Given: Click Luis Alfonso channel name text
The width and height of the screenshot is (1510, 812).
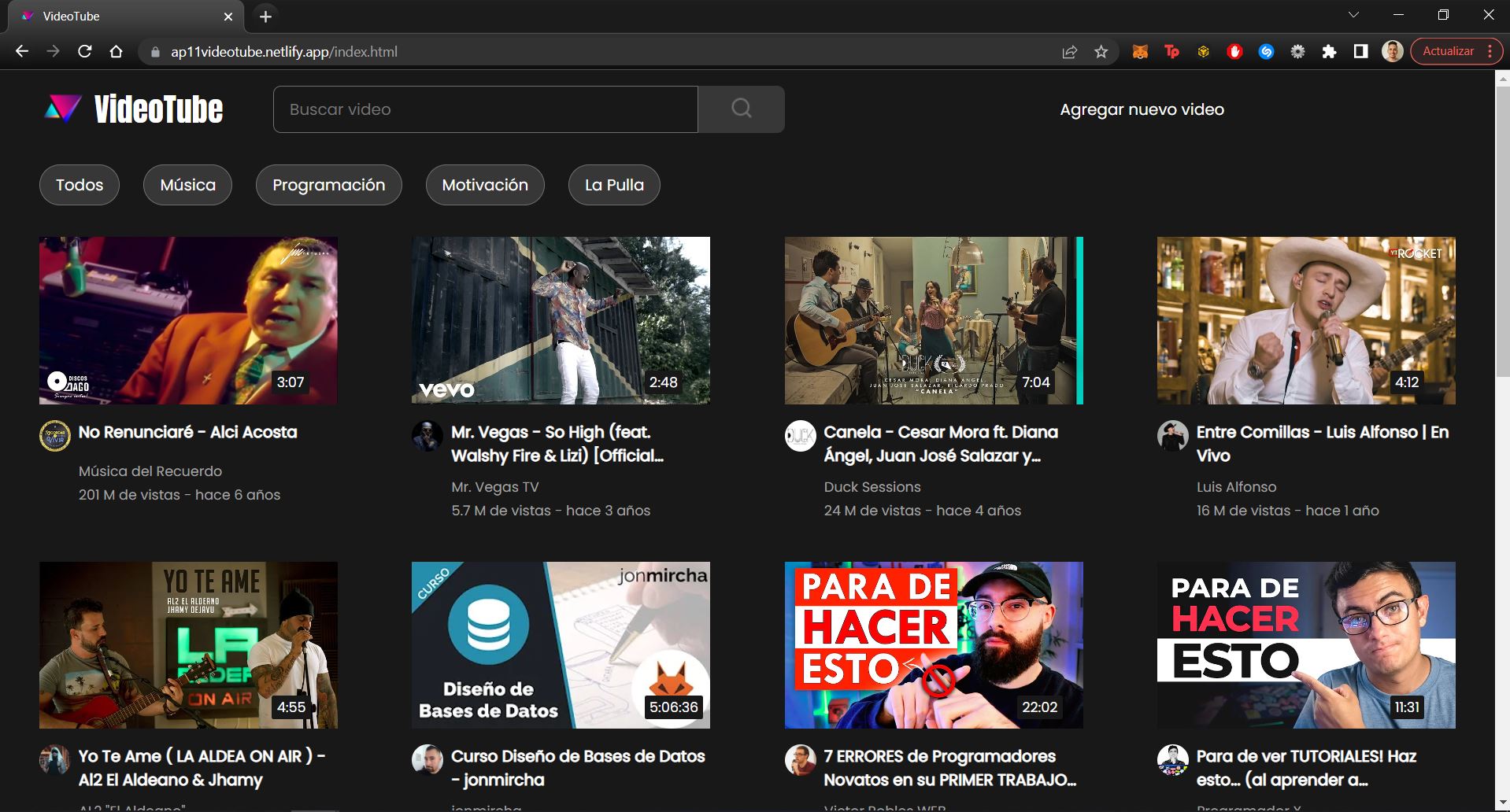Looking at the screenshot, I should coord(1236,487).
